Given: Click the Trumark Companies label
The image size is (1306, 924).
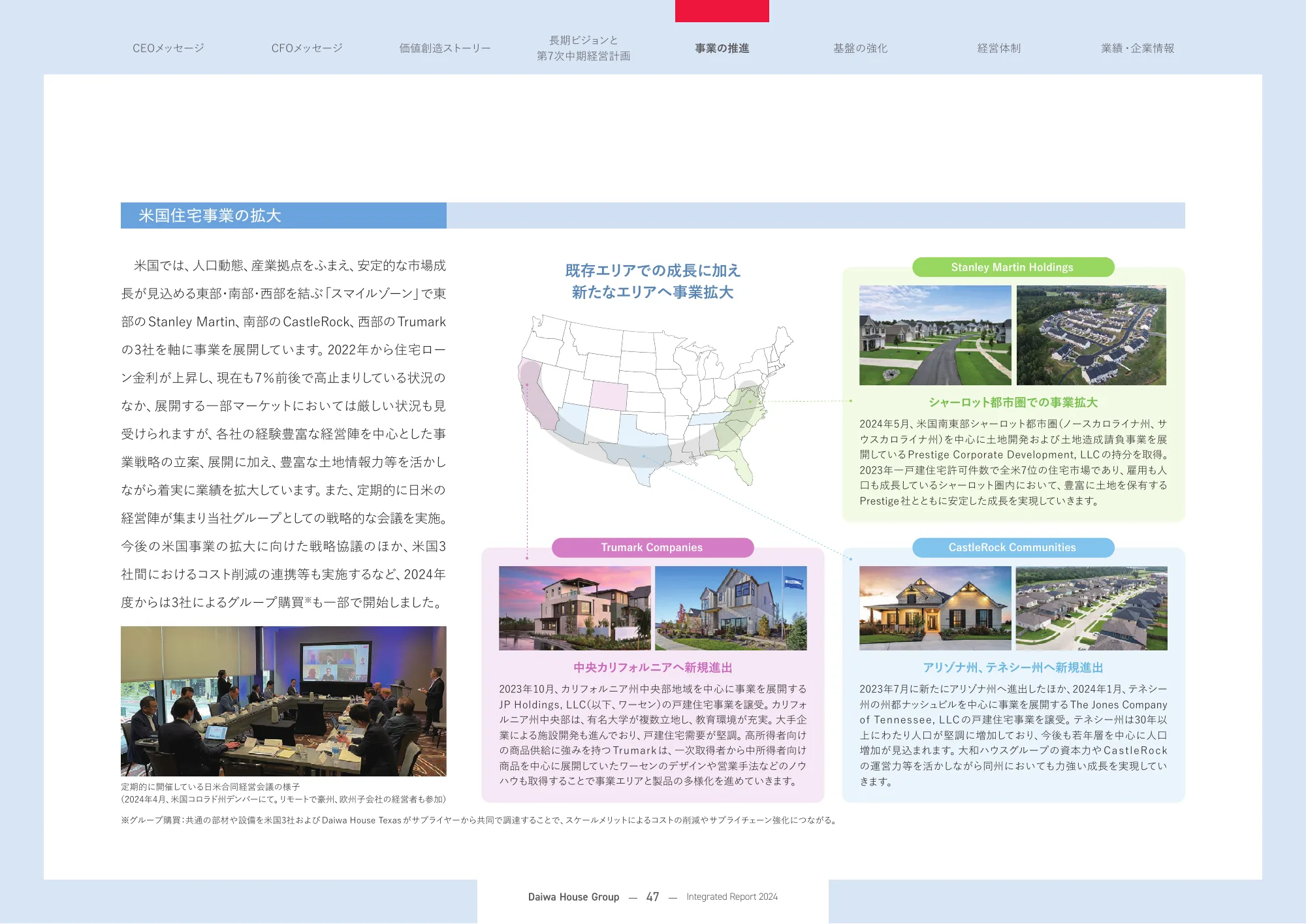Looking at the screenshot, I should [x=652, y=547].
